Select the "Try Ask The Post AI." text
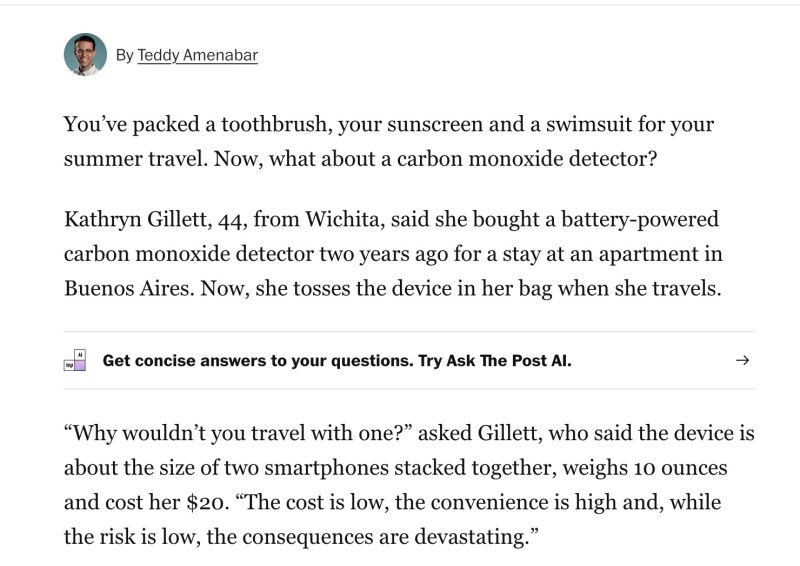800x566 pixels. [x=493, y=360]
